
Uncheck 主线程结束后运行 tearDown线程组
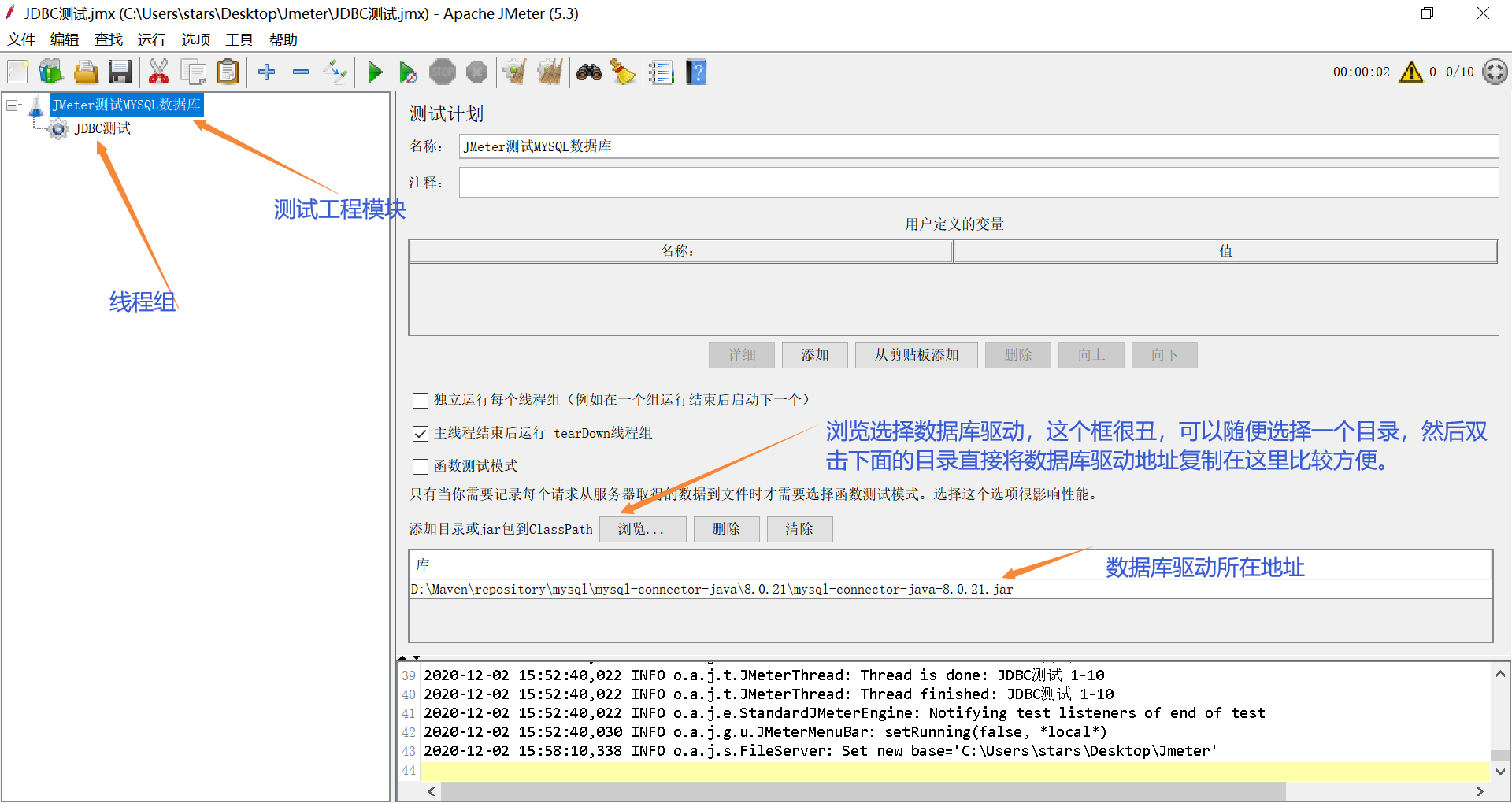pos(420,433)
